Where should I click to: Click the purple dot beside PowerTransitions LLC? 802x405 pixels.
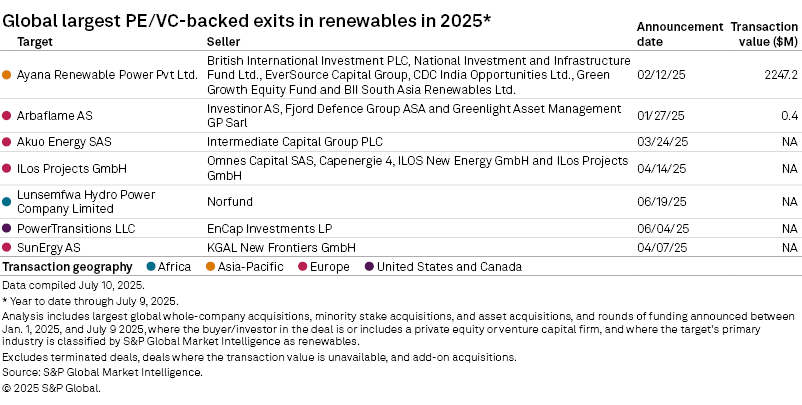click(x=8, y=229)
